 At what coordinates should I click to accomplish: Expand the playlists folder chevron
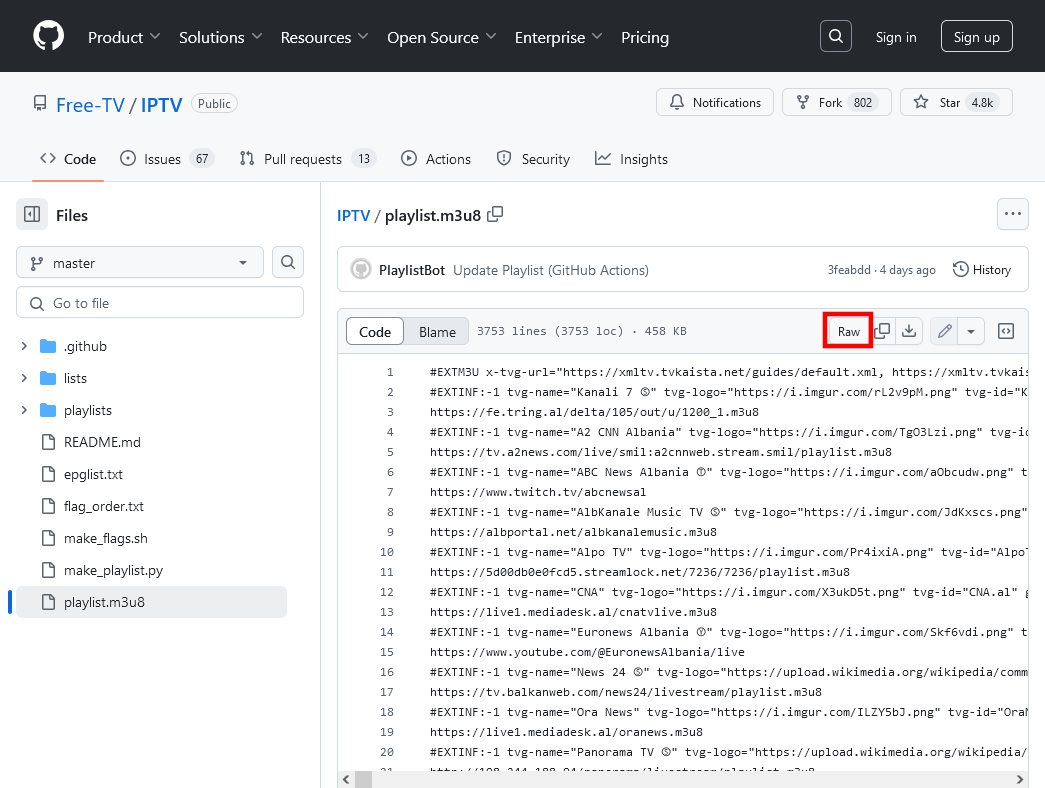point(24,410)
